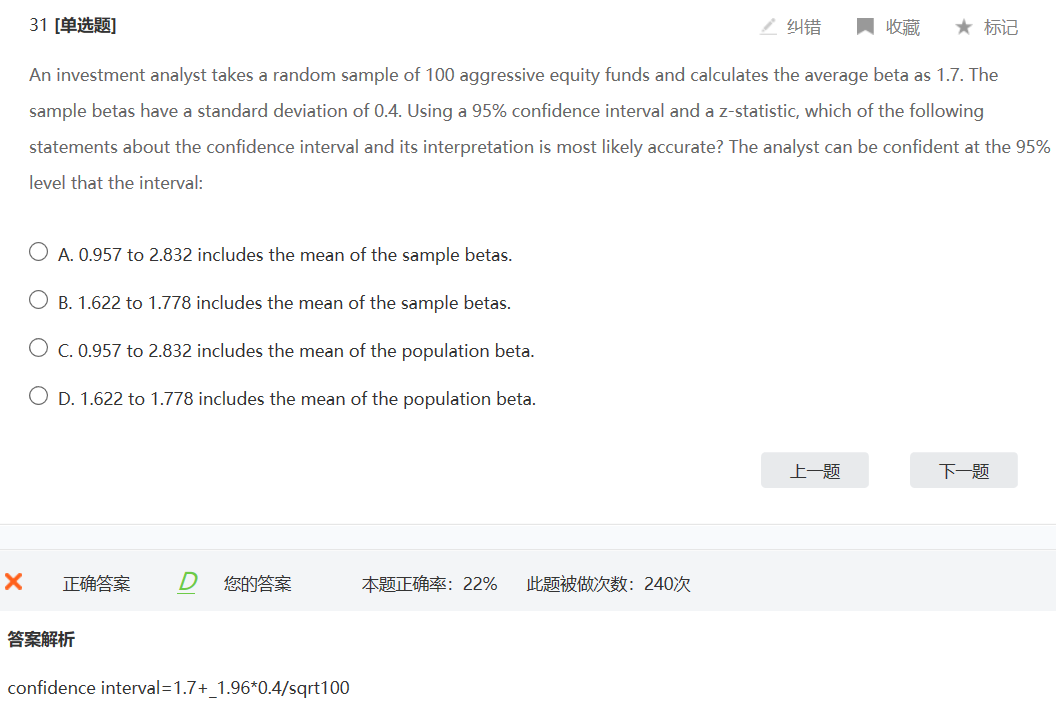Click the red X wrong-answer icon
Image resolution: width=1056 pixels, height=706 pixels.
pyautogui.click(x=14, y=582)
